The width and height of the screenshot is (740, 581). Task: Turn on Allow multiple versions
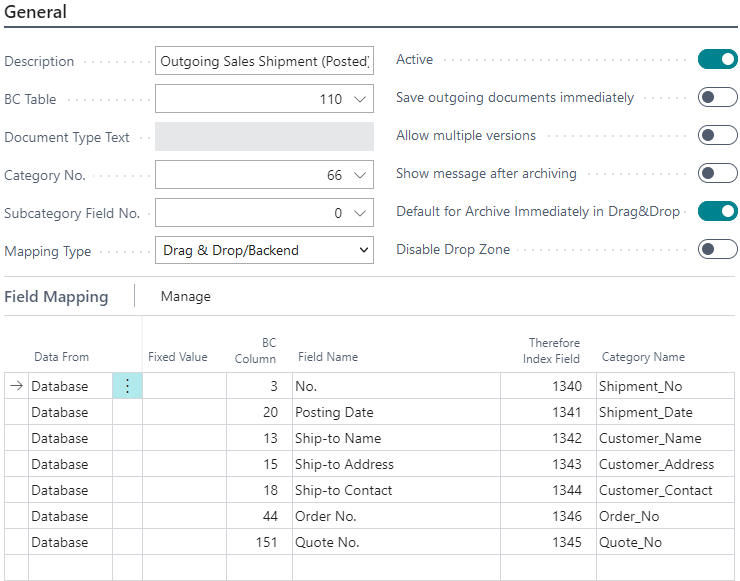(x=717, y=136)
